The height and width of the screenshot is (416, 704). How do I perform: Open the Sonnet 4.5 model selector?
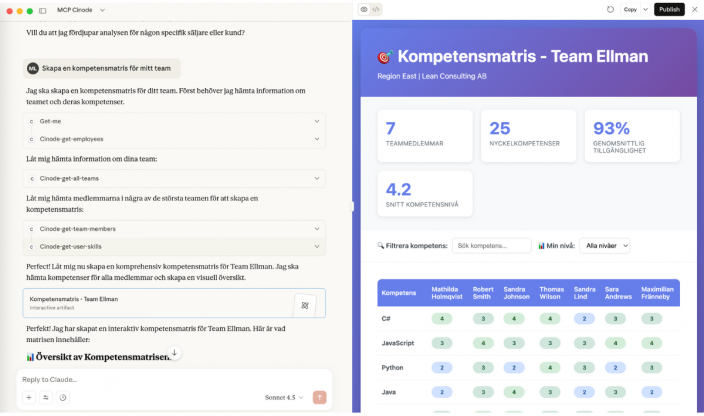point(285,397)
